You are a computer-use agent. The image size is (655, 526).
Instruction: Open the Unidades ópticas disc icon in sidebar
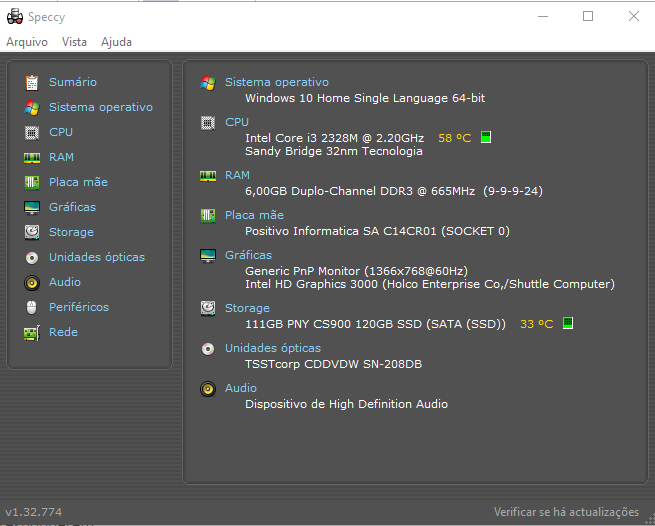32,258
